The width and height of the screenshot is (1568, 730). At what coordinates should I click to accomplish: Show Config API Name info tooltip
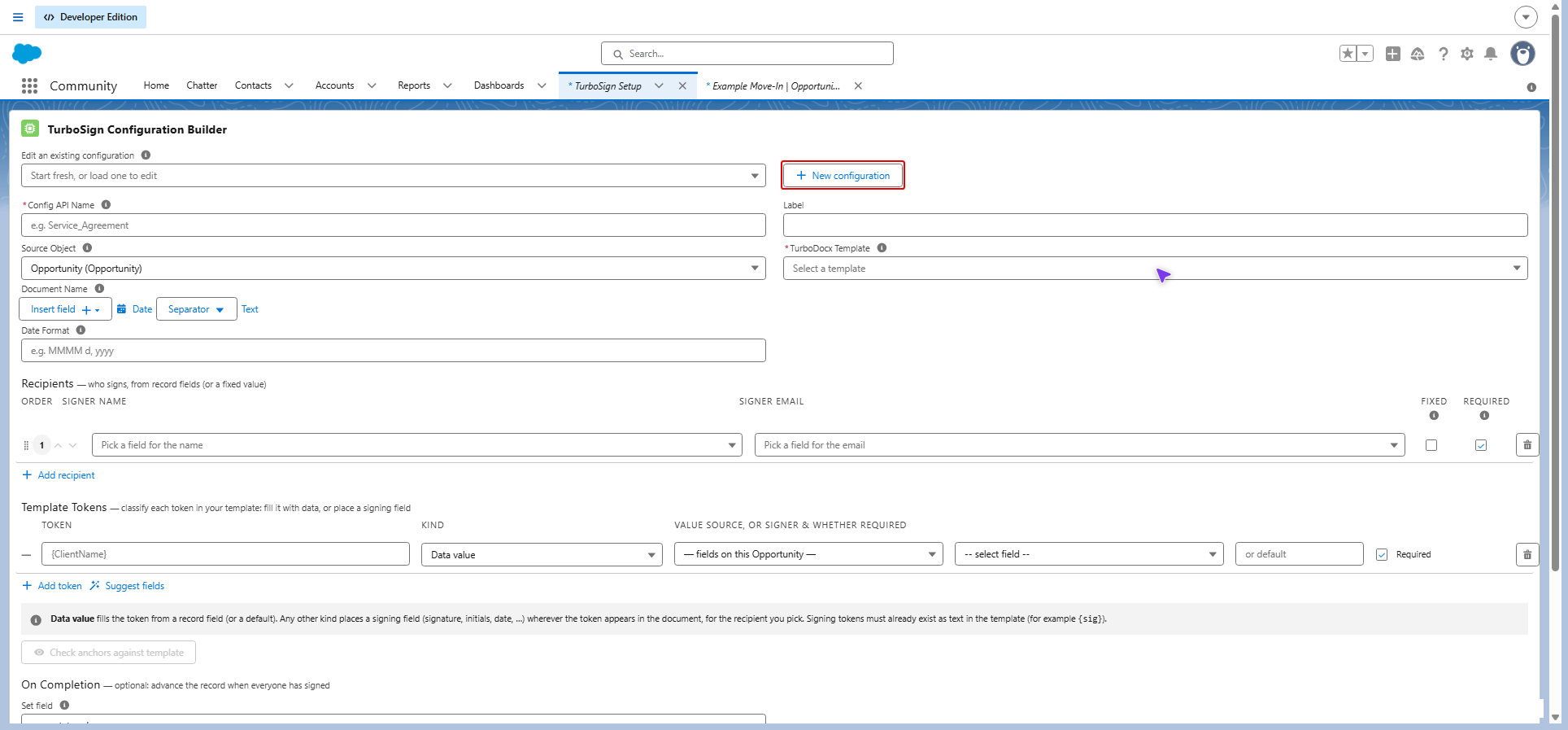tap(106, 205)
